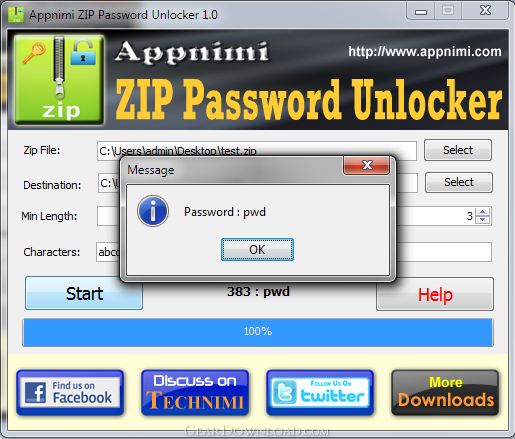Click the app icon in title bar

[16, 15]
